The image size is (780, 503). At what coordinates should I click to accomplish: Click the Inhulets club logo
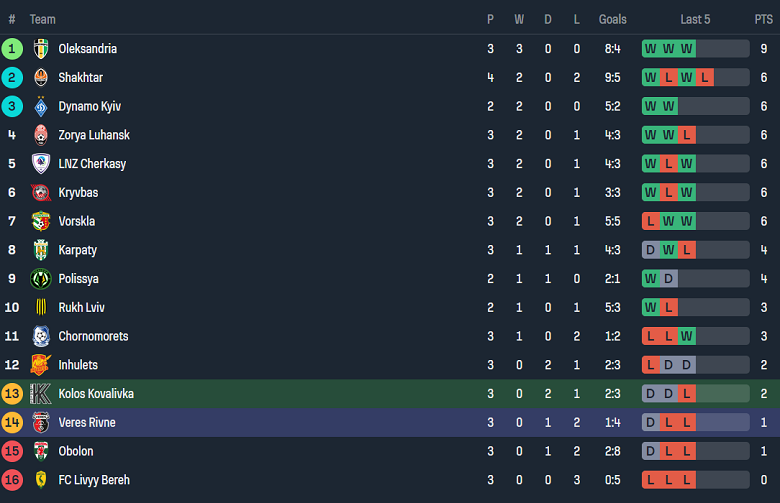41,365
